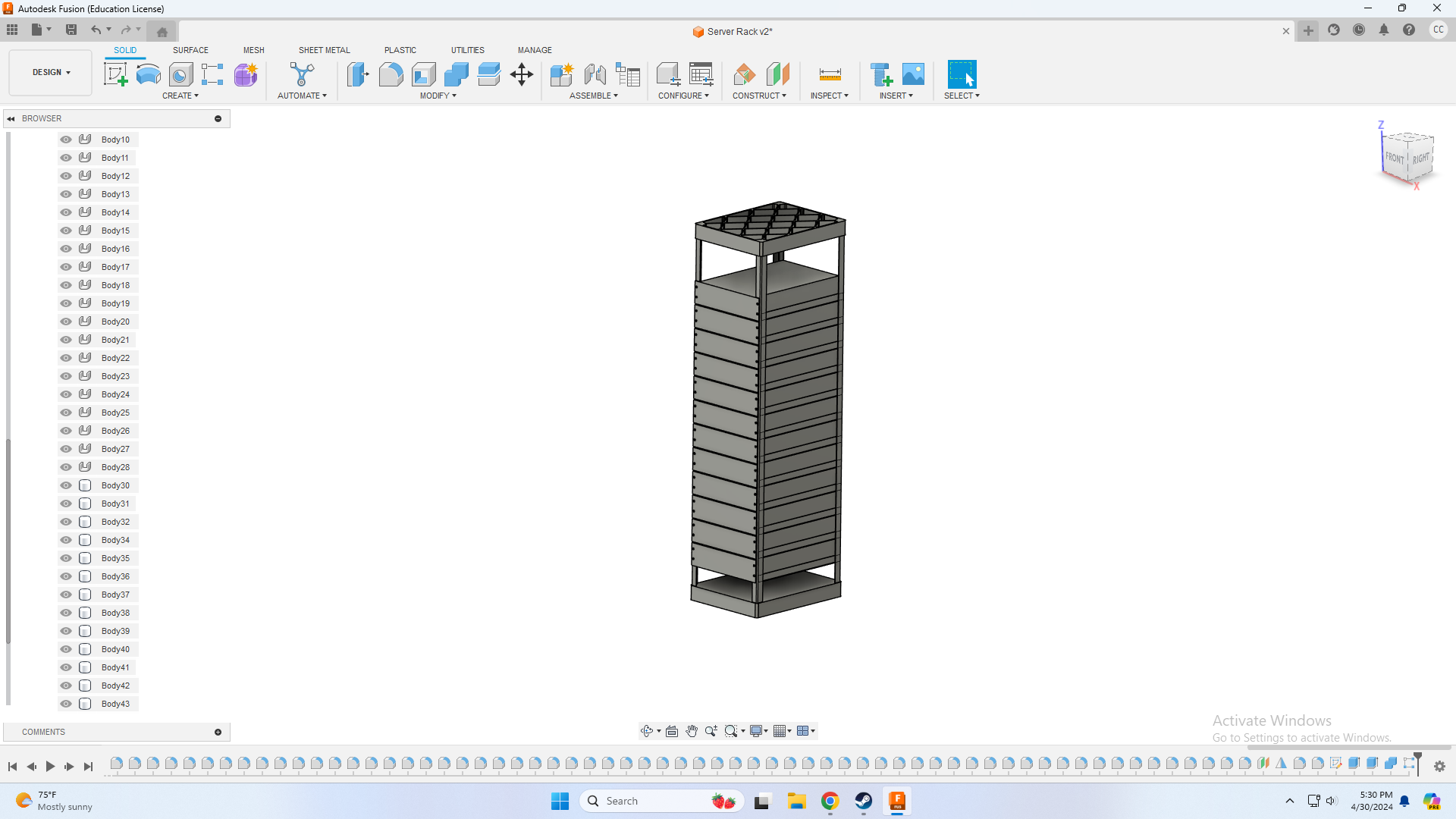Expand the CONFIGURE menu dropdown
Screen dimensions: 1456x819
click(x=683, y=96)
